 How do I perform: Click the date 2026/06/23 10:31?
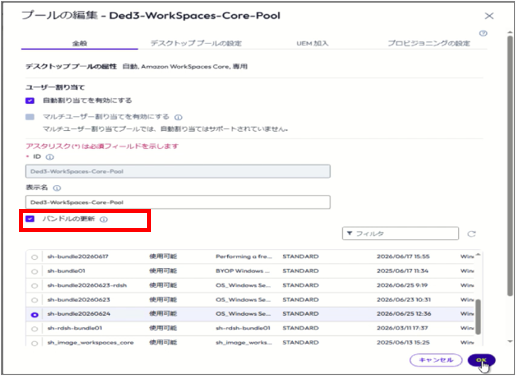[404, 299]
